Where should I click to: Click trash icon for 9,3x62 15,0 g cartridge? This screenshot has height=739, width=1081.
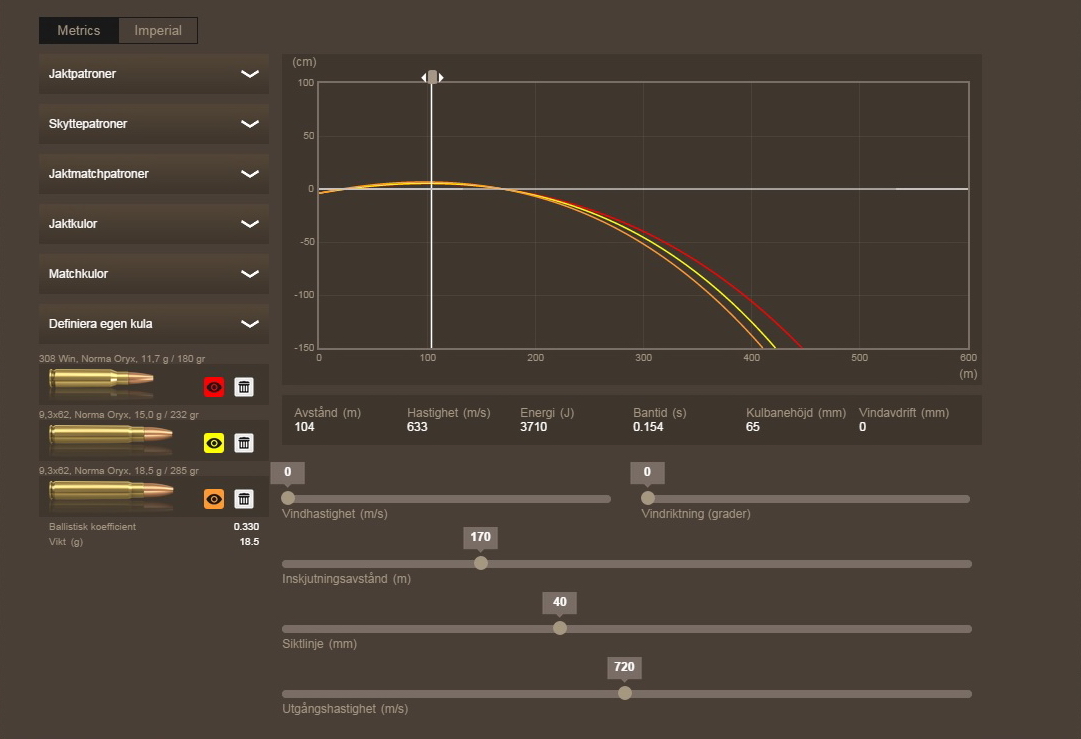click(x=244, y=443)
